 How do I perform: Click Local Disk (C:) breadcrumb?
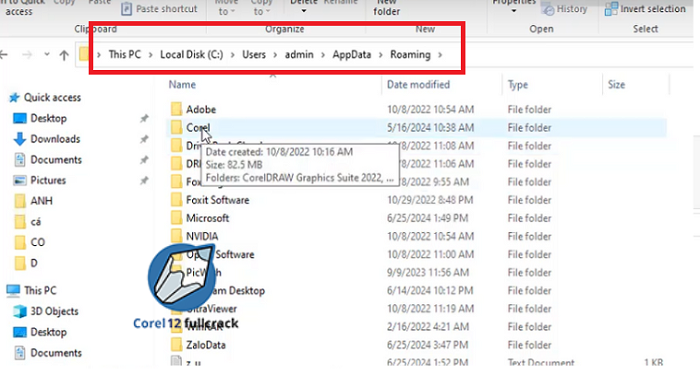192,54
